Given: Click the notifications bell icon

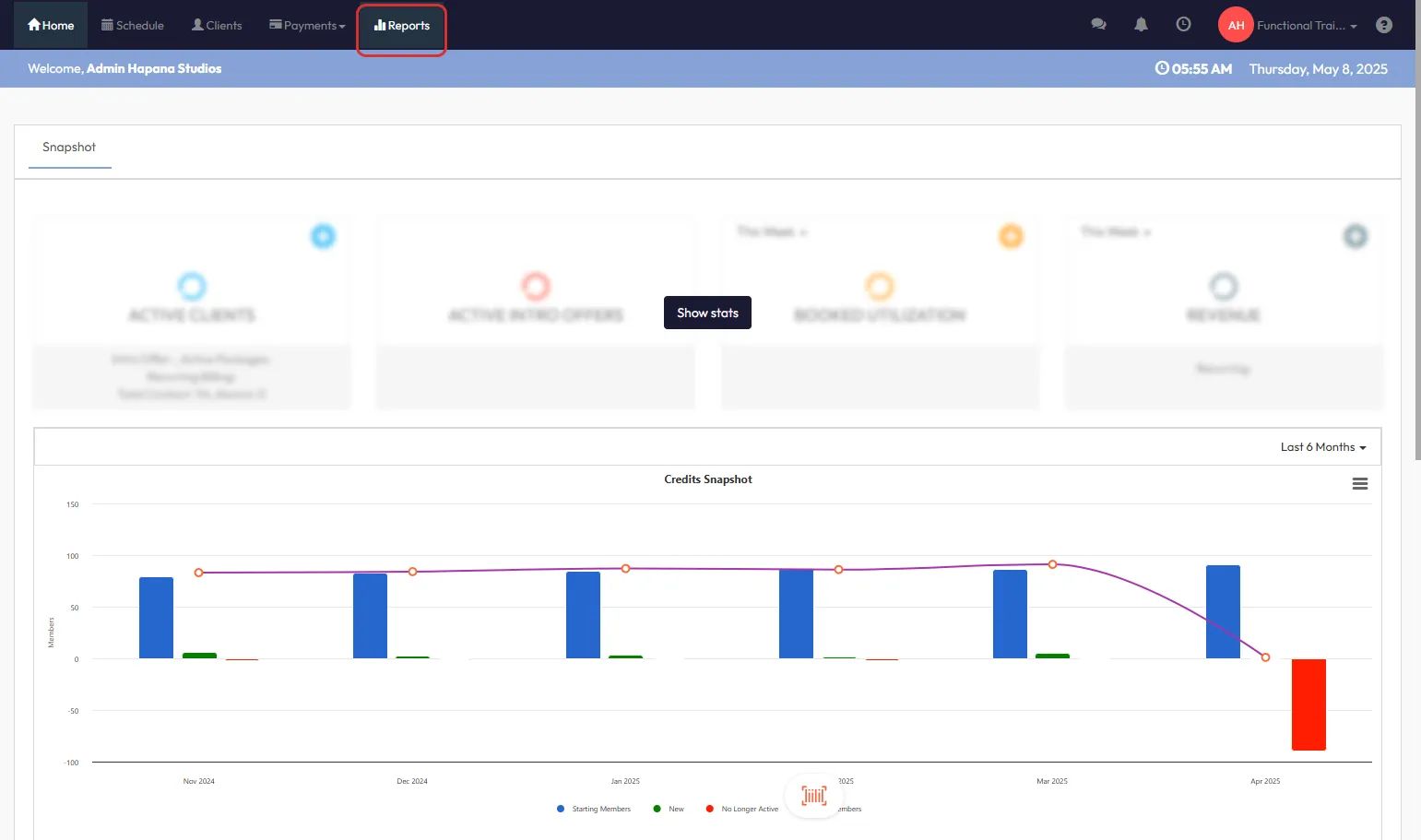Looking at the screenshot, I should coord(1141,25).
